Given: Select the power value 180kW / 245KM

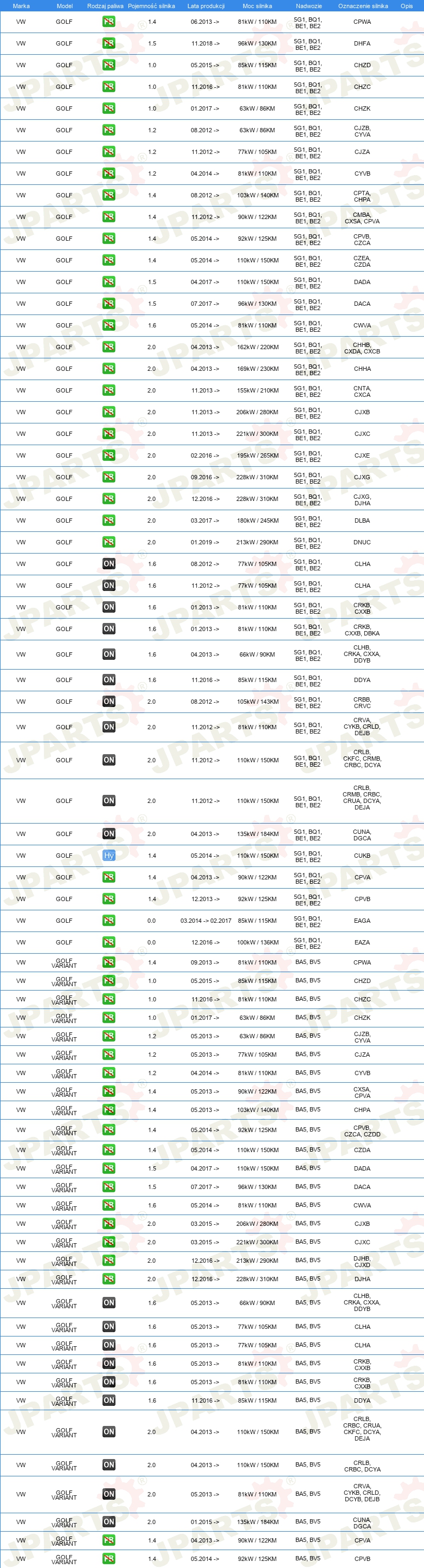Looking at the screenshot, I should [x=258, y=521].
